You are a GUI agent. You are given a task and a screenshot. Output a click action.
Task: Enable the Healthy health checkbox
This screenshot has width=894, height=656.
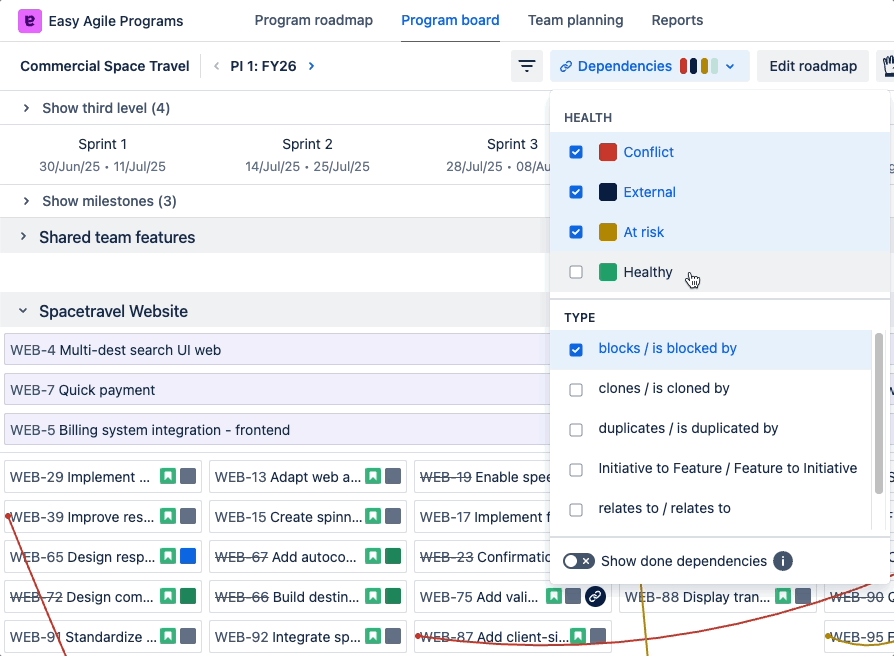(x=576, y=272)
